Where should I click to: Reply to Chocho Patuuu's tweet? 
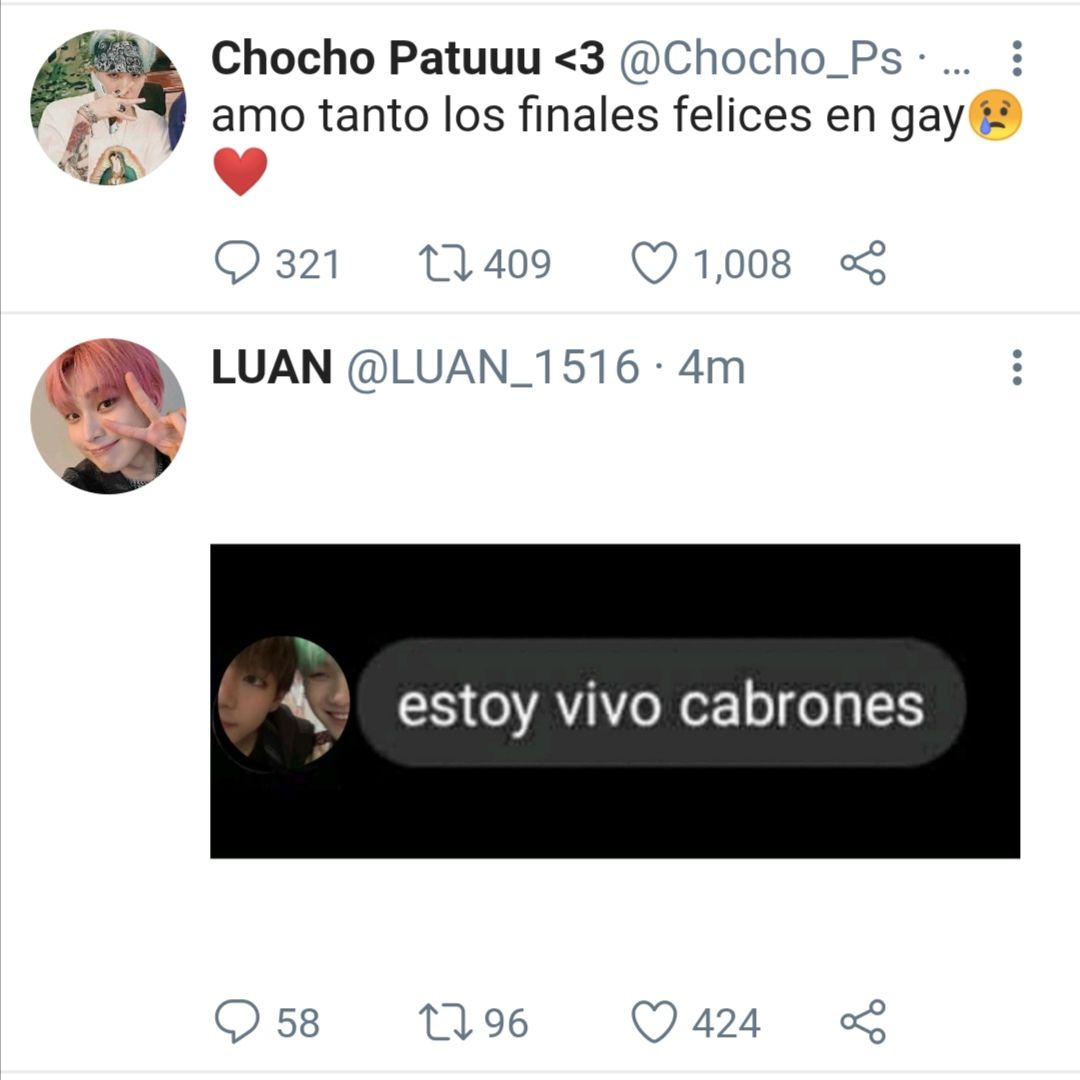237,262
